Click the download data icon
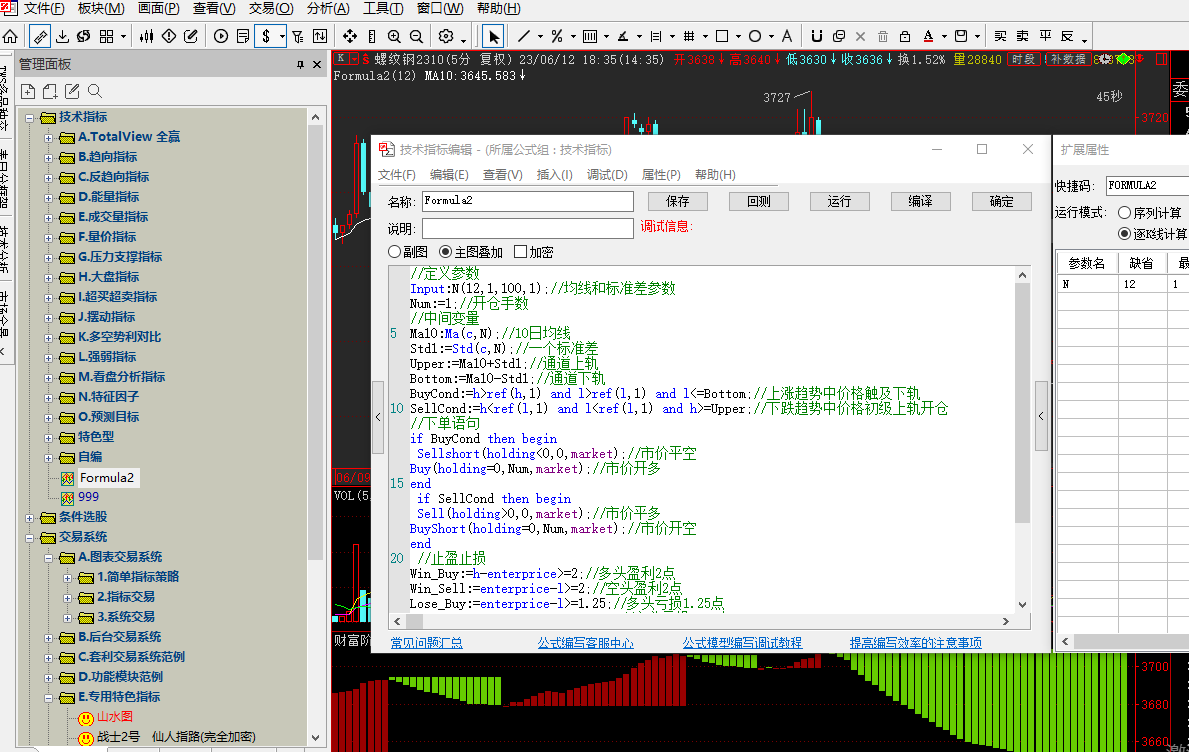The width and height of the screenshot is (1189, 752). point(62,36)
